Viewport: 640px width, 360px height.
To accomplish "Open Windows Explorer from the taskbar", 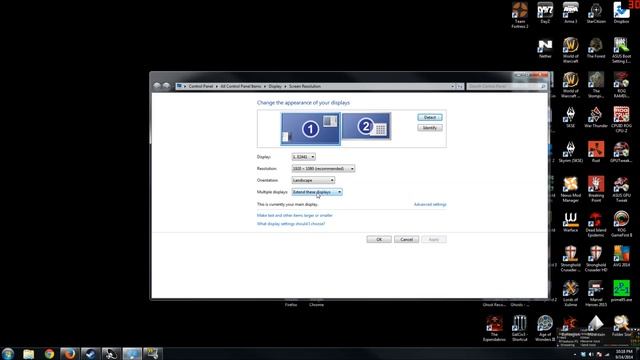I will point(28,354).
